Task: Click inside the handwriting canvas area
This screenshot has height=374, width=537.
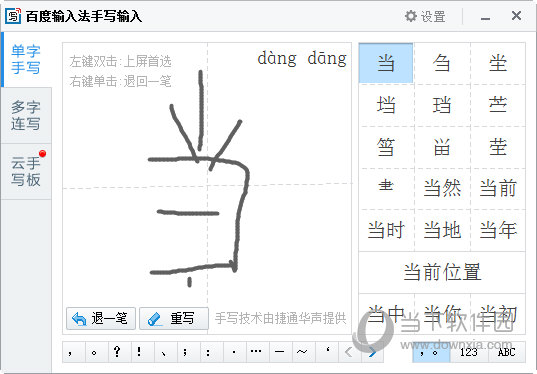Action: click(x=207, y=188)
